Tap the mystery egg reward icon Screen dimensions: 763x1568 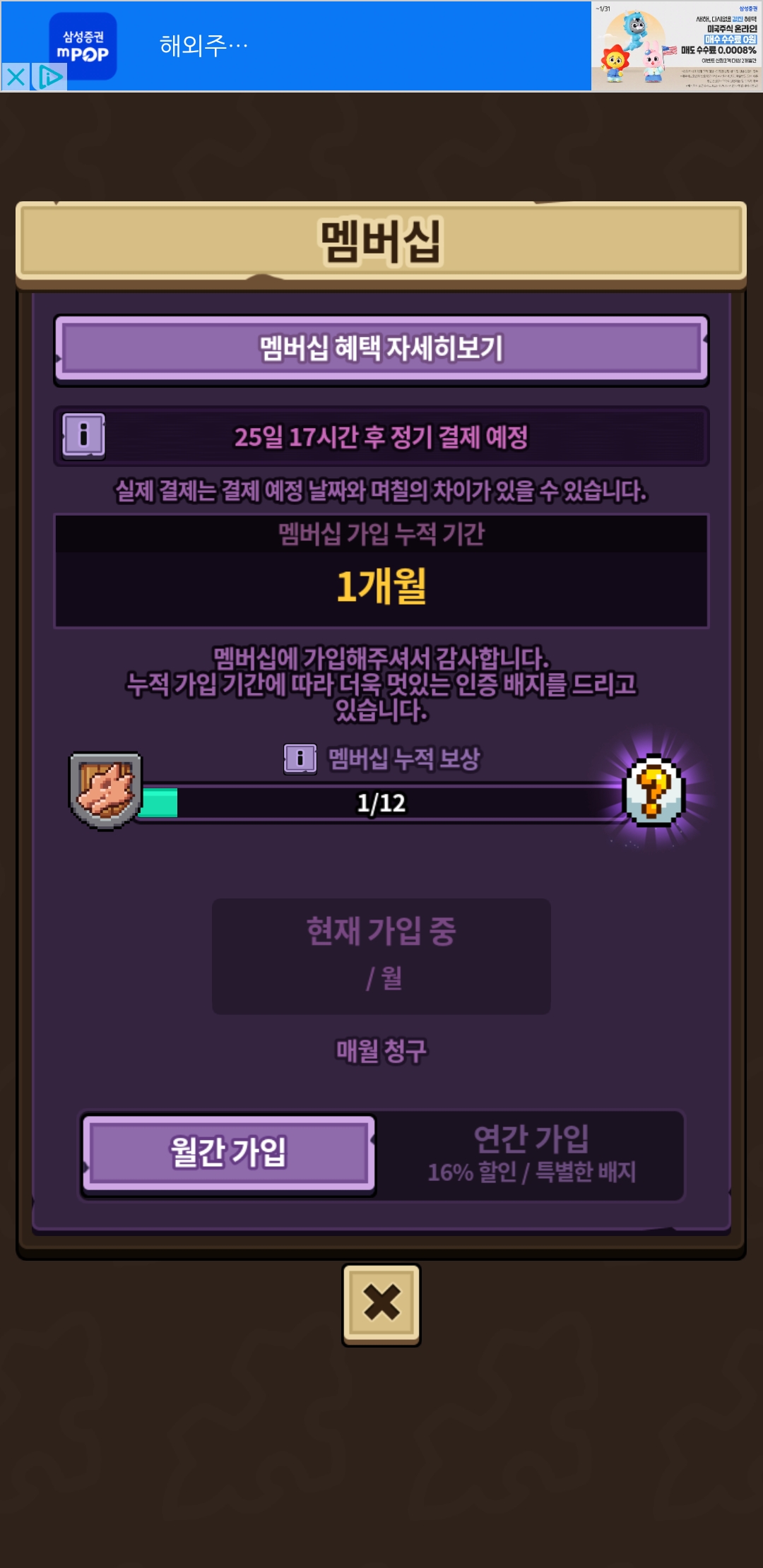(x=655, y=791)
